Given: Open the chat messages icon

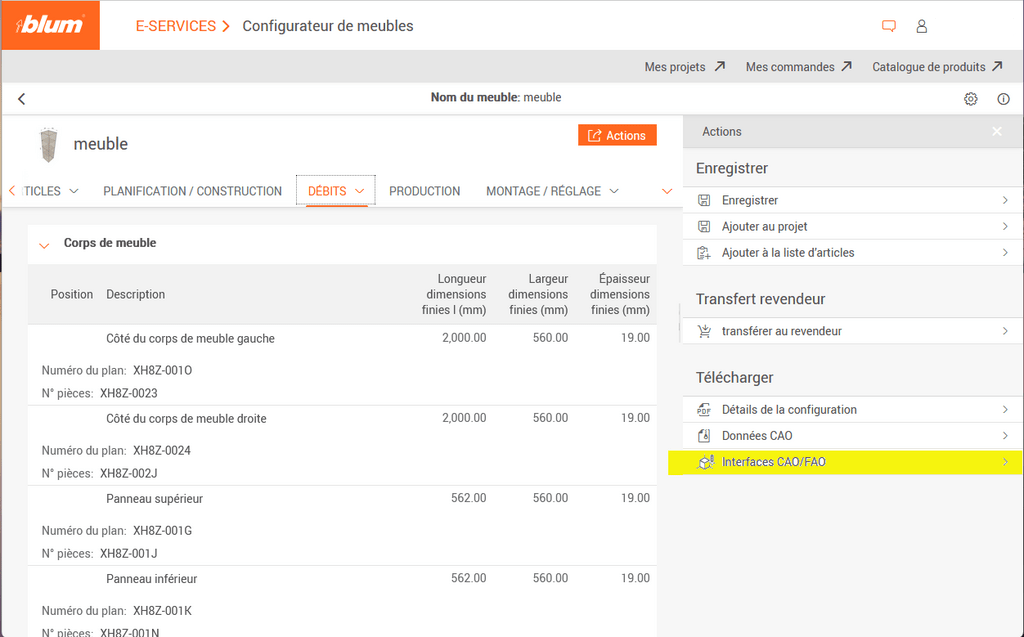Looking at the screenshot, I should [888, 26].
